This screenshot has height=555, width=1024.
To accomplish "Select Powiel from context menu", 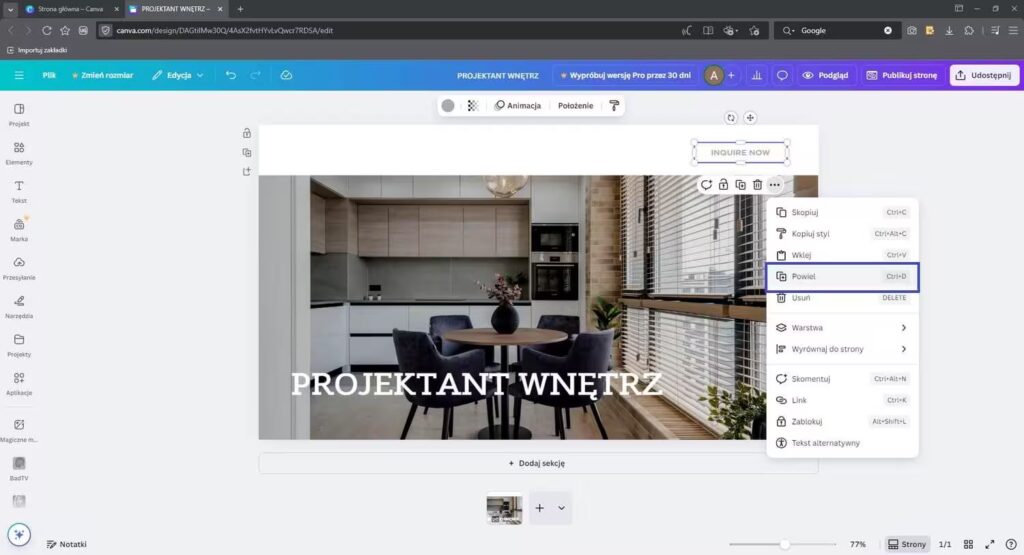I will [x=842, y=276].
